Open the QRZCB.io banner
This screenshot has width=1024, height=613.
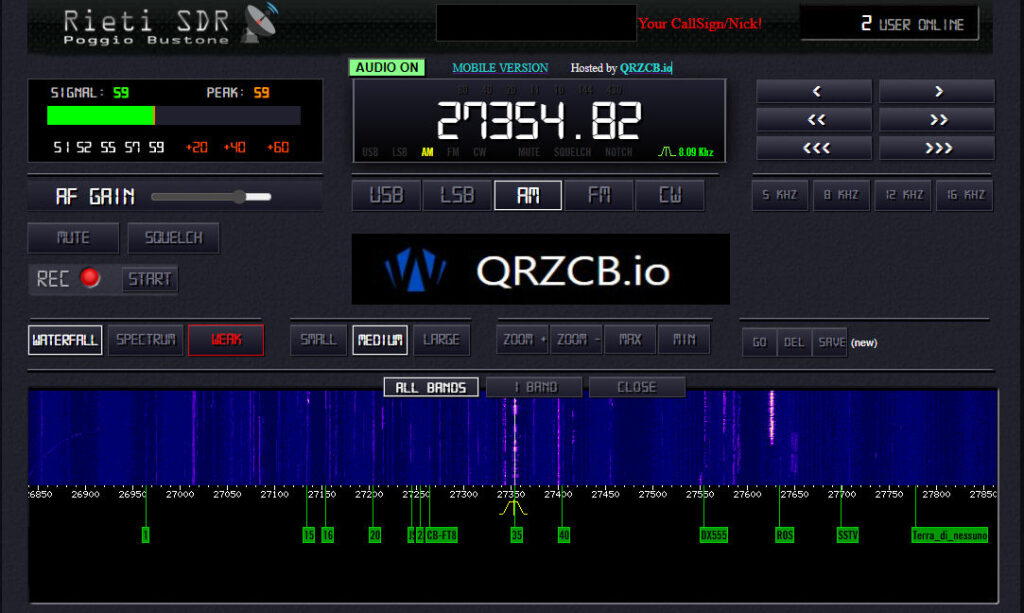540,269
